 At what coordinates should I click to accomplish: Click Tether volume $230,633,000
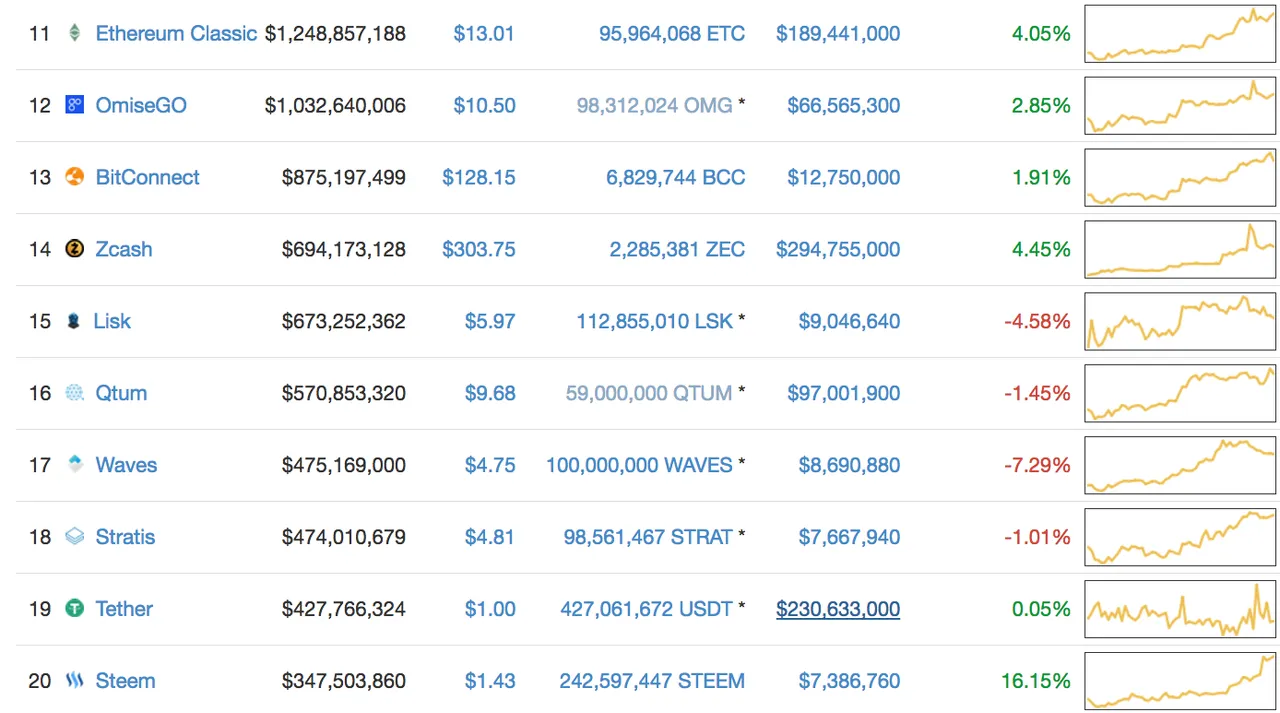838,609
